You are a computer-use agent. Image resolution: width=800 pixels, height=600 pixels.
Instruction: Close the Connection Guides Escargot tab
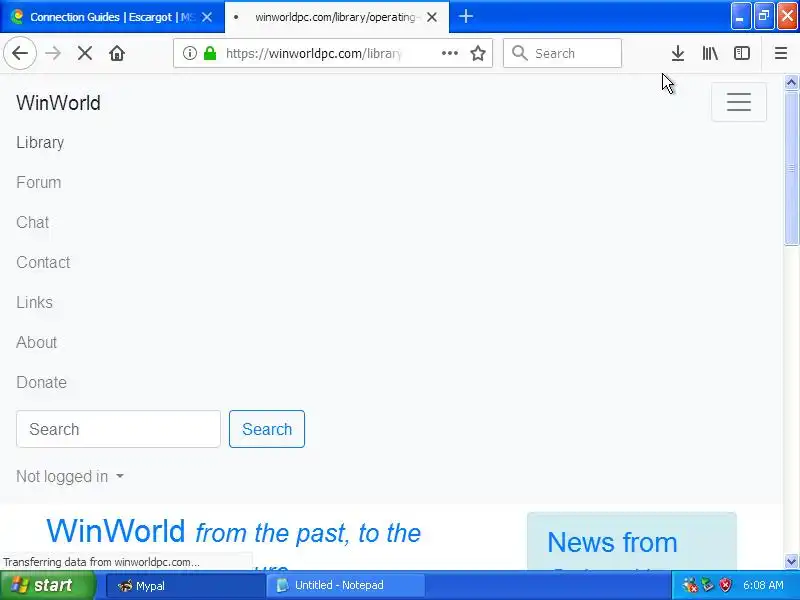pyautogui.click(x=207, y=17)
